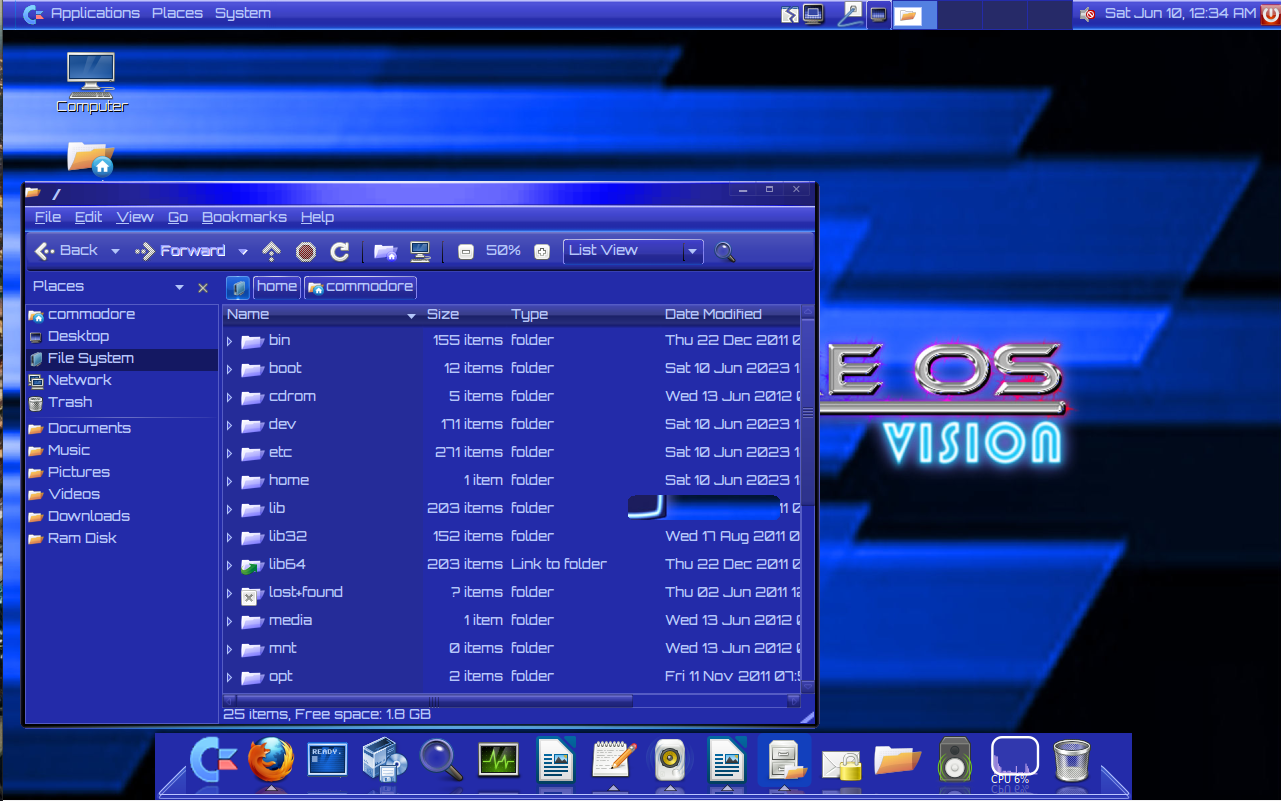Open the Go menu
The width and height of the screenshot is (1281, 801).
[x=178, y=217]
